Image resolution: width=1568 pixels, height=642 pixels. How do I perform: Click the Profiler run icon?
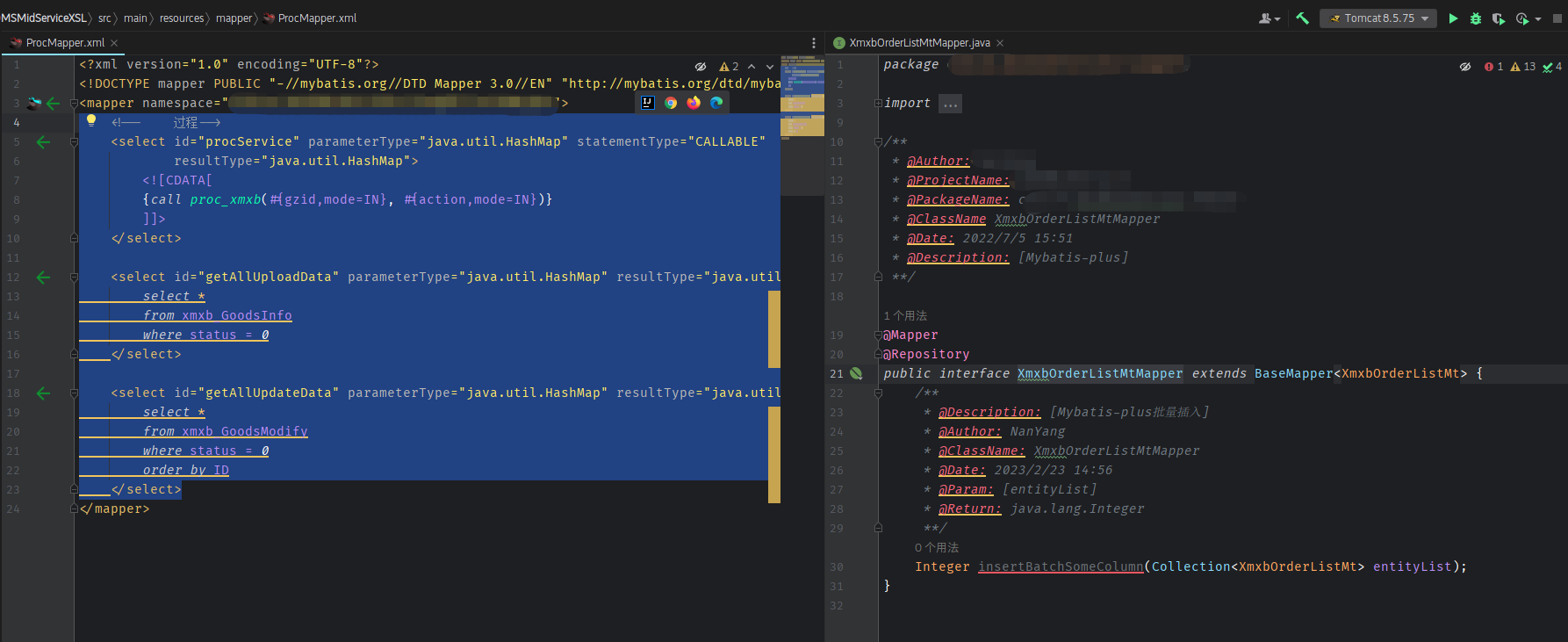point(1522,18)
